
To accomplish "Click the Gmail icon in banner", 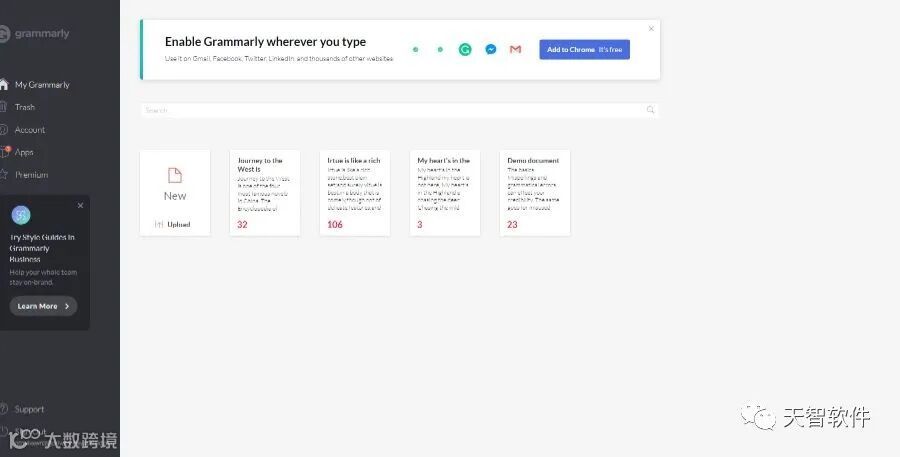I will click(x=515, y=49).
